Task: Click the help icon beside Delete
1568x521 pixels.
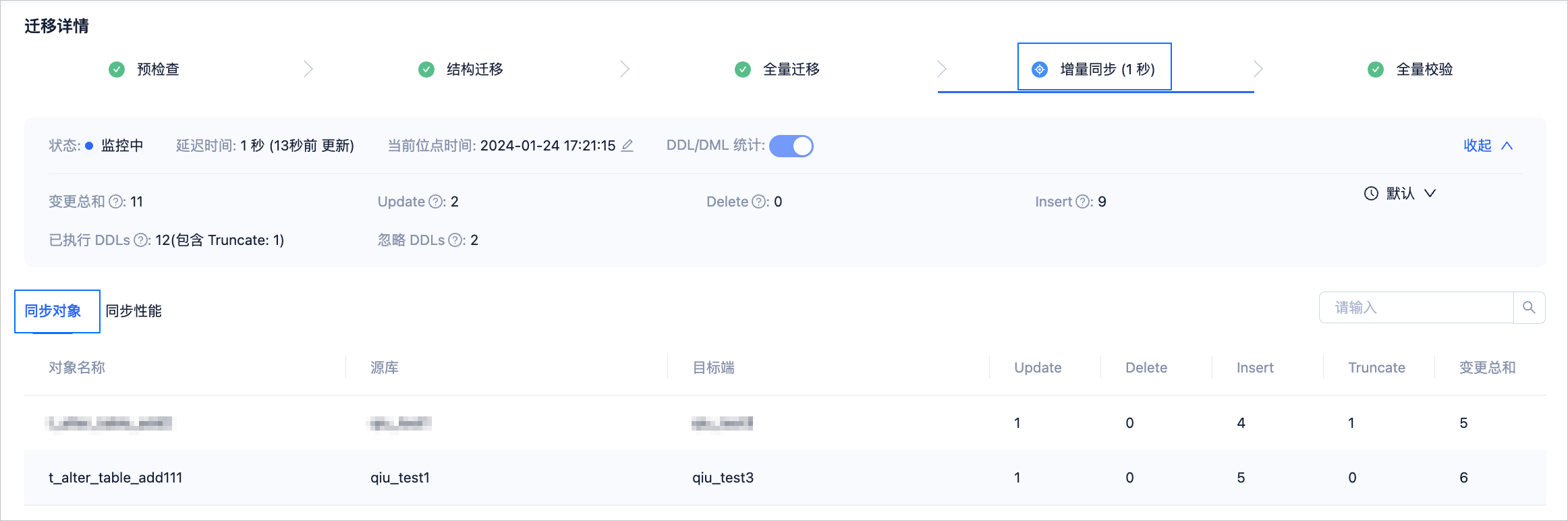Action: 759,202
